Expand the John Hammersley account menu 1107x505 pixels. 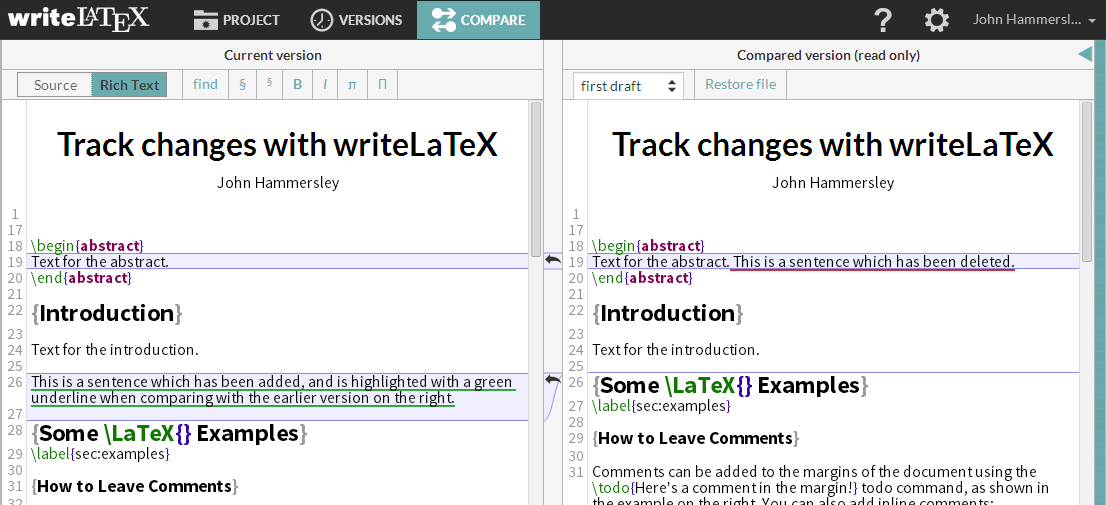(x=1033, y=20)
